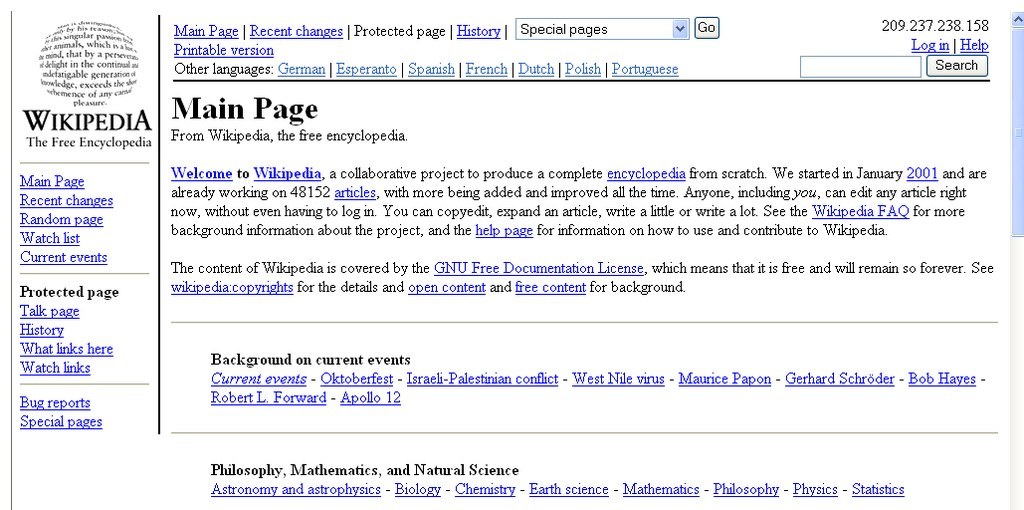Open Astronomy and astrophysics link
This screenshot has width=1024, height=510.
point(296,489)
